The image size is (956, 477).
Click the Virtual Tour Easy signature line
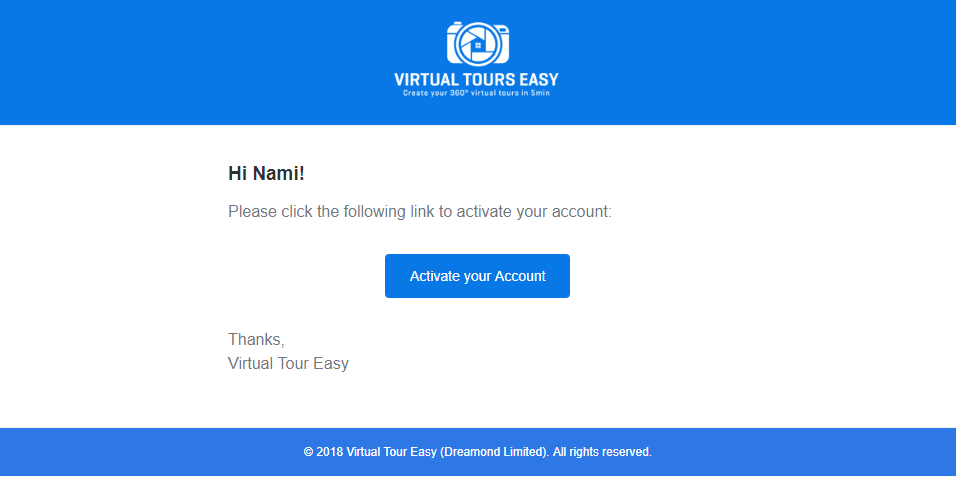click(288, 364)
